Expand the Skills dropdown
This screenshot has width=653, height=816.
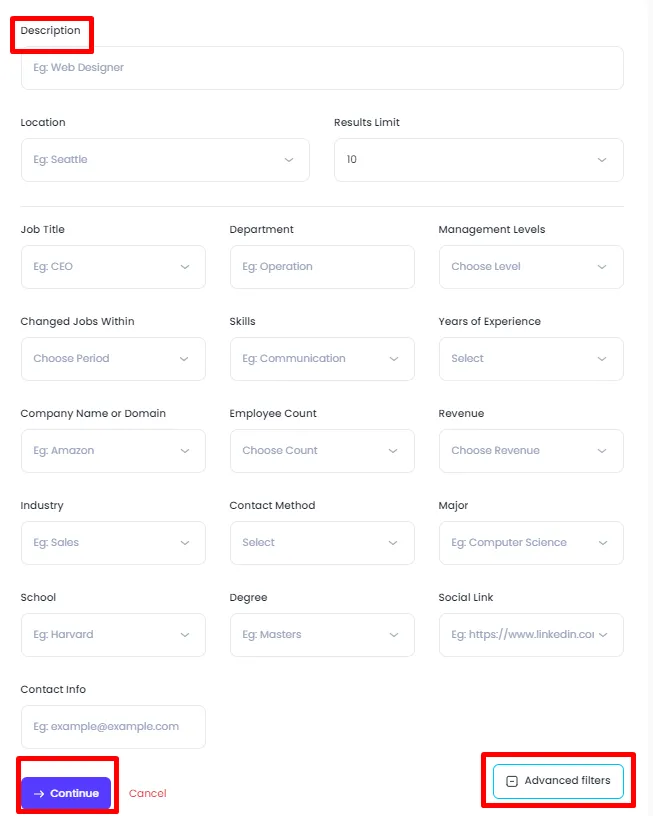tap(321, 359)
